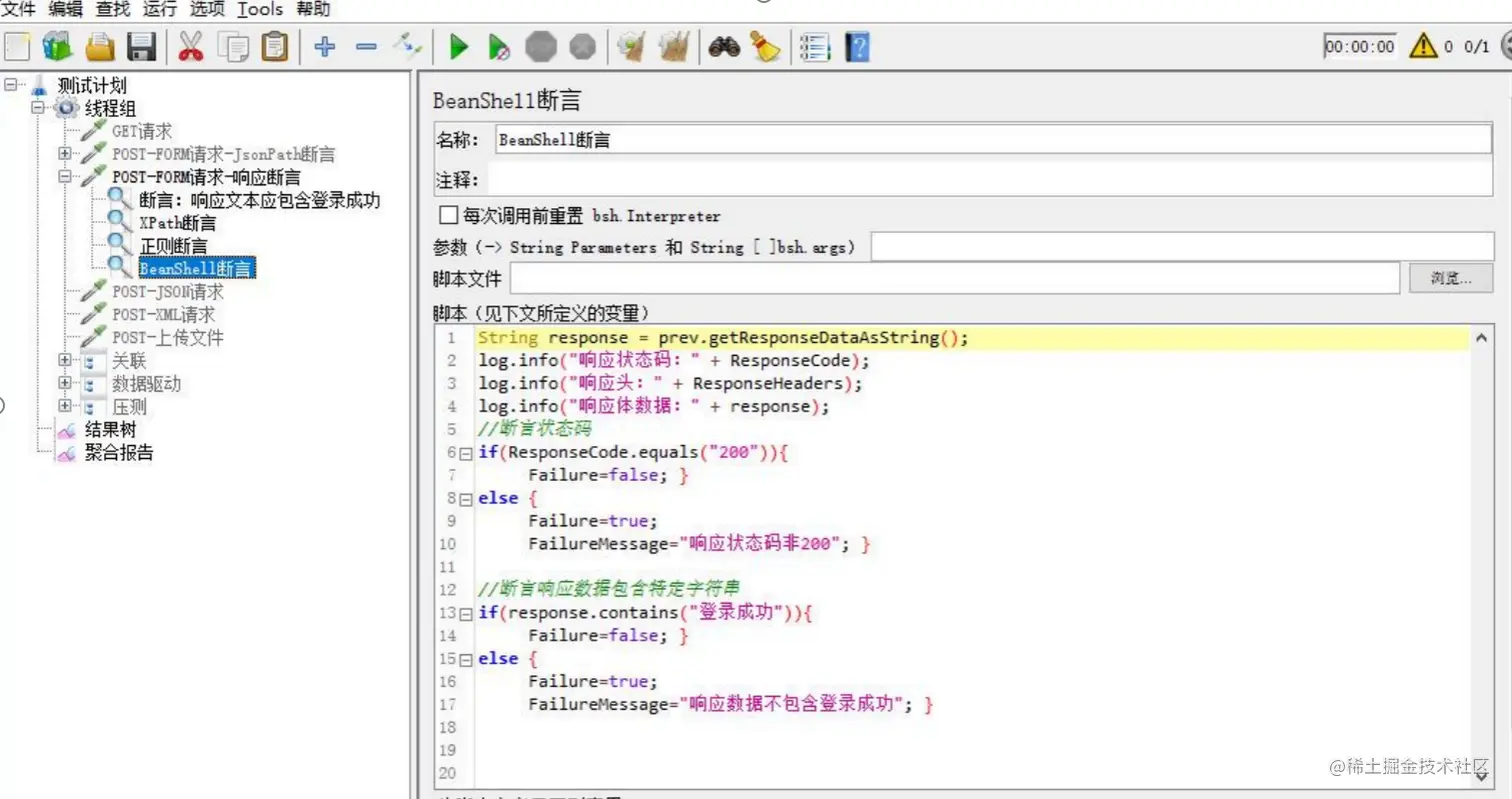Clear all results with double broom icon

click(674, 46)
